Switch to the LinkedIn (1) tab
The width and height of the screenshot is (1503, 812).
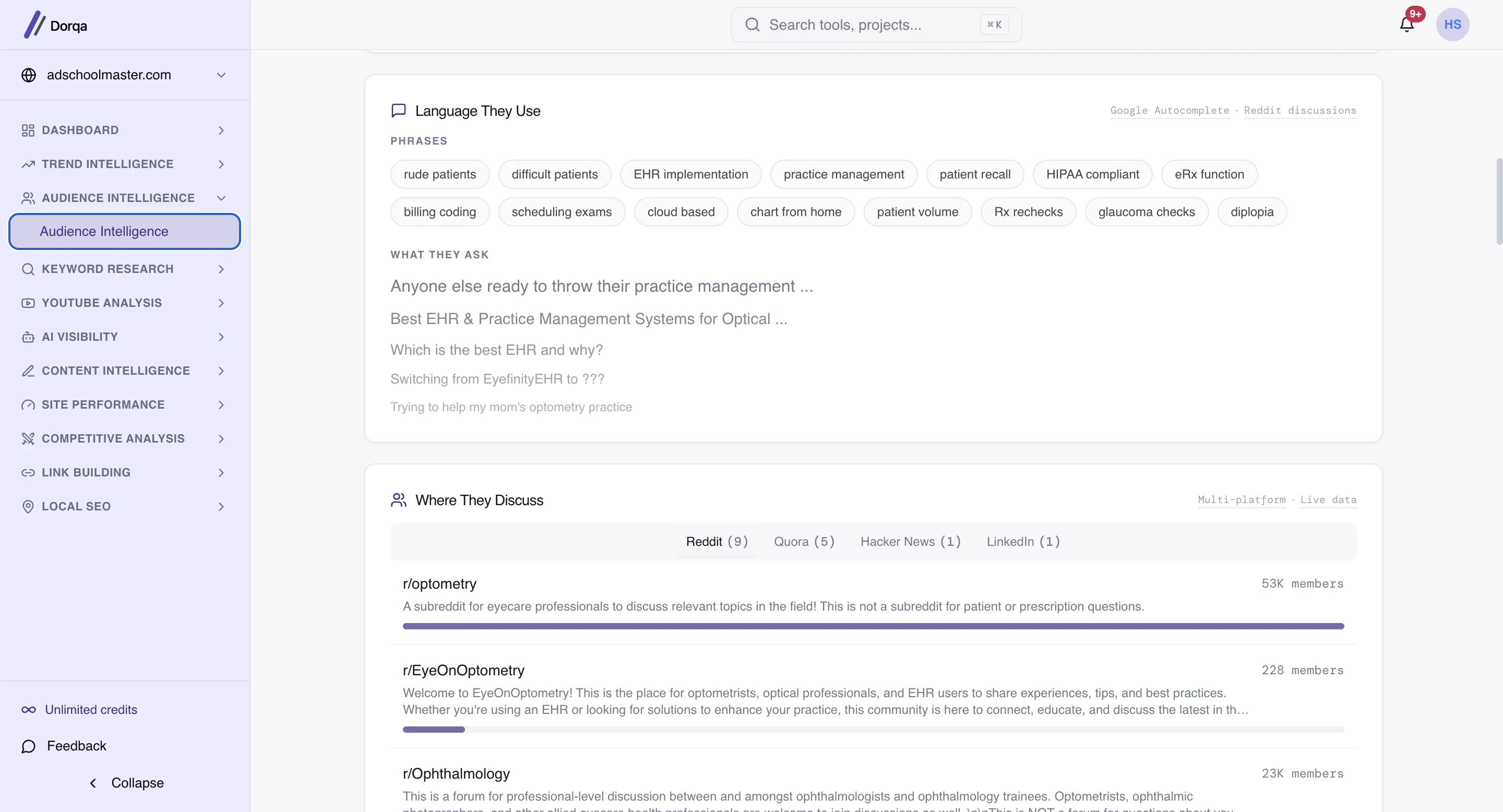1023,541
